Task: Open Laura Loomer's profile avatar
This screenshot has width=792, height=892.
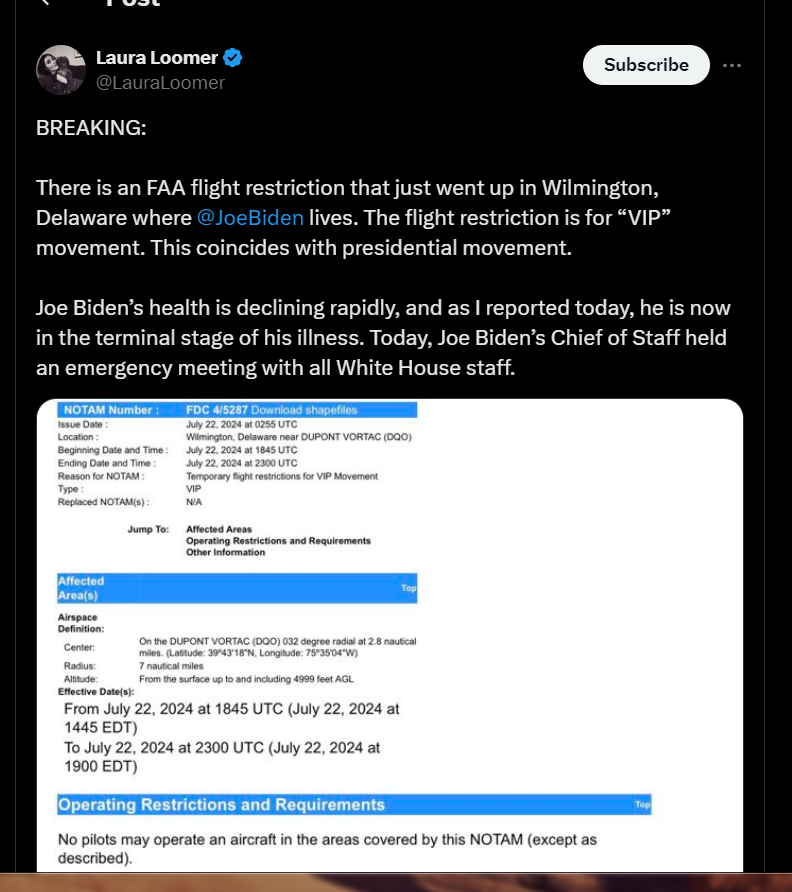Action: [x=61, y=70]
